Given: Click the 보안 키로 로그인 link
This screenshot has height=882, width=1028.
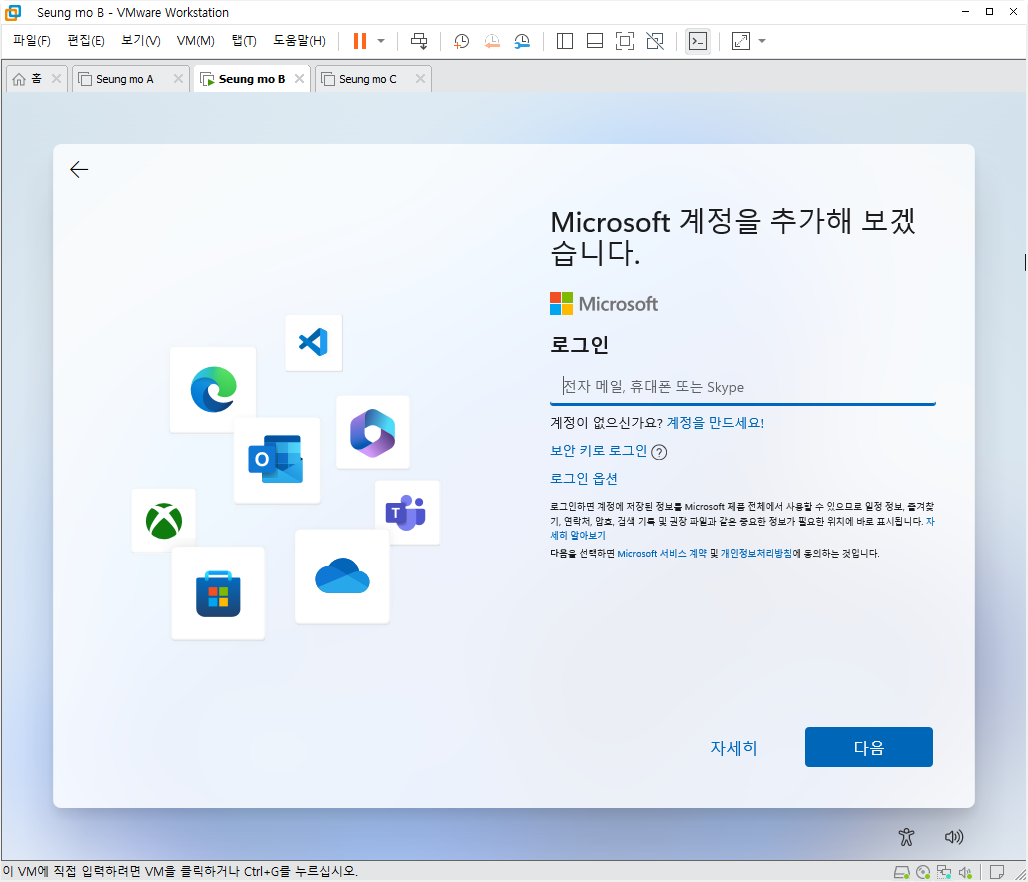Looking at the screenshot, I should (x=599, y=451).
